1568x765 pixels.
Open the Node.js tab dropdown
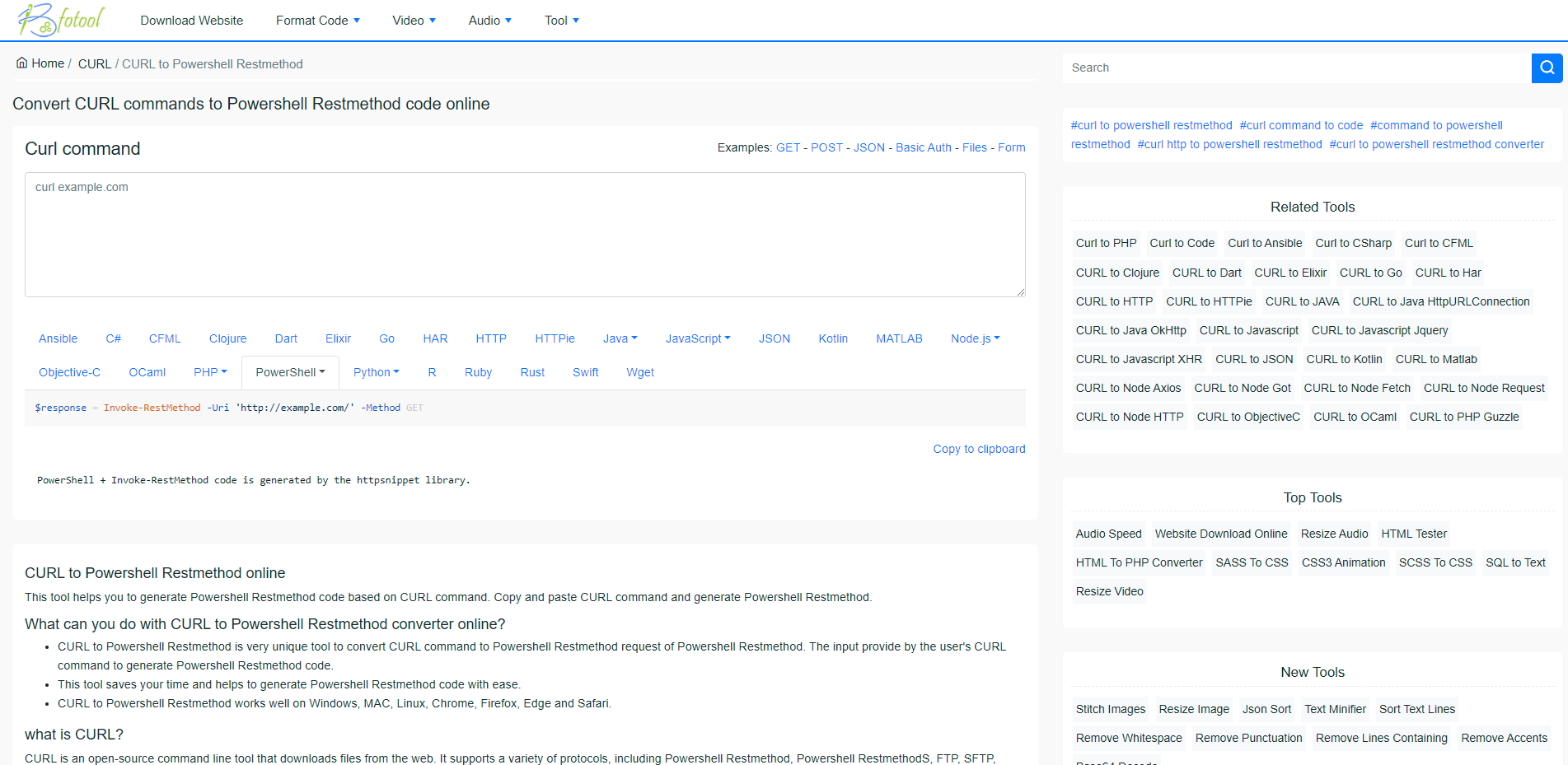pyautogui.click(x=975, y=338)
